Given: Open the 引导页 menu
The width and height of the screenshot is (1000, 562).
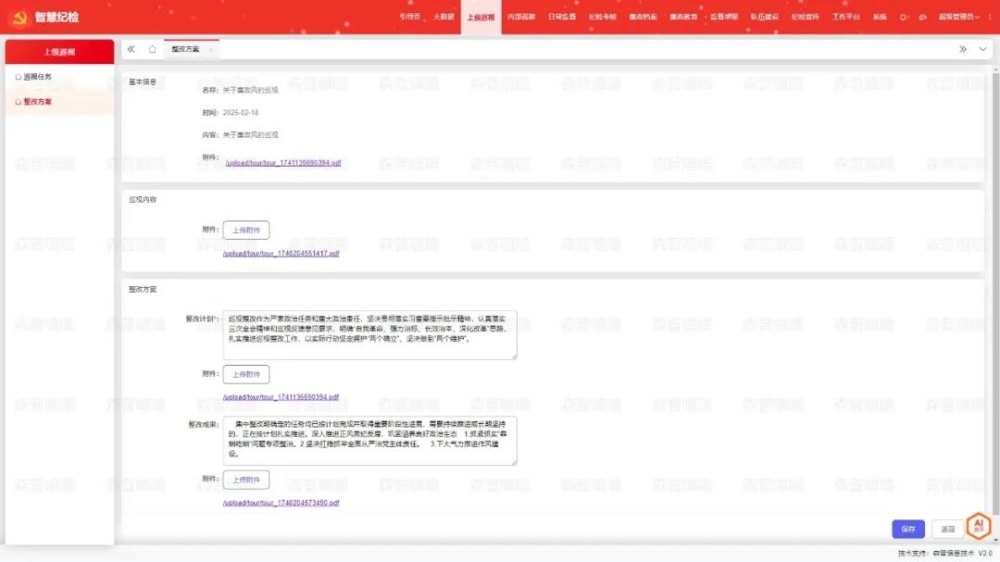Looking at the screenshot, I should 410,17.
